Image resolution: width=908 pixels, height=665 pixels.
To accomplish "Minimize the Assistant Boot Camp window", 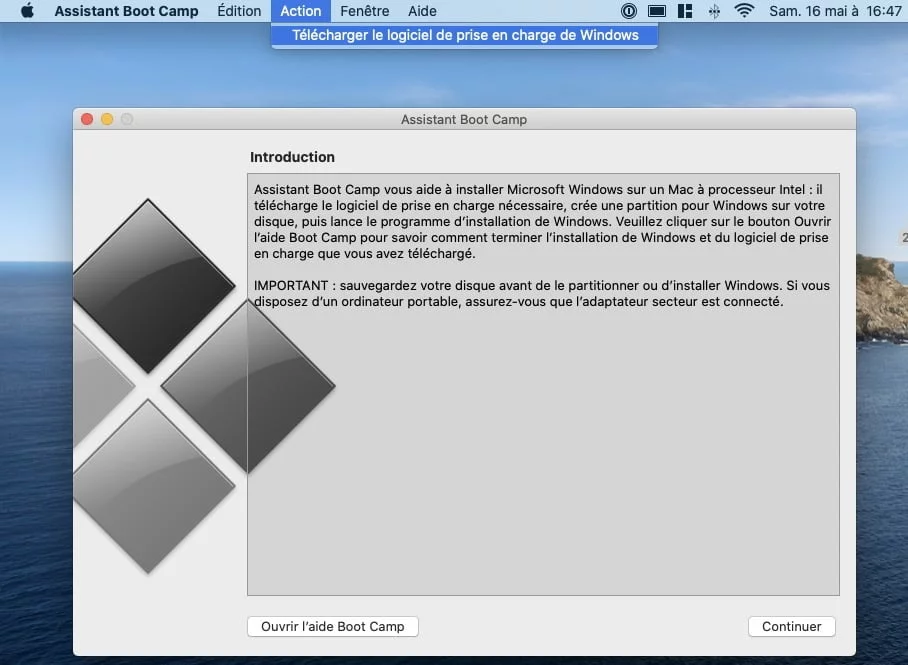I will (x=107, y=119).
